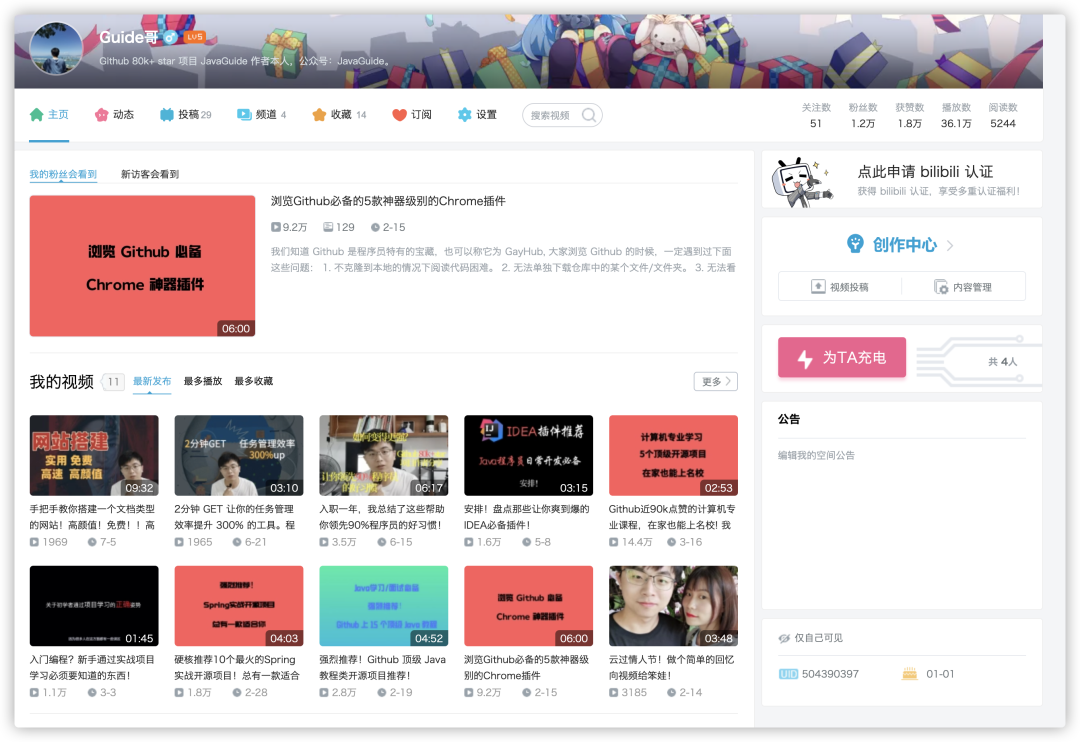Click the 获赞数 1.8万 stat
The height and width of the screenshot is (742, 1080).
click(909, 115)
